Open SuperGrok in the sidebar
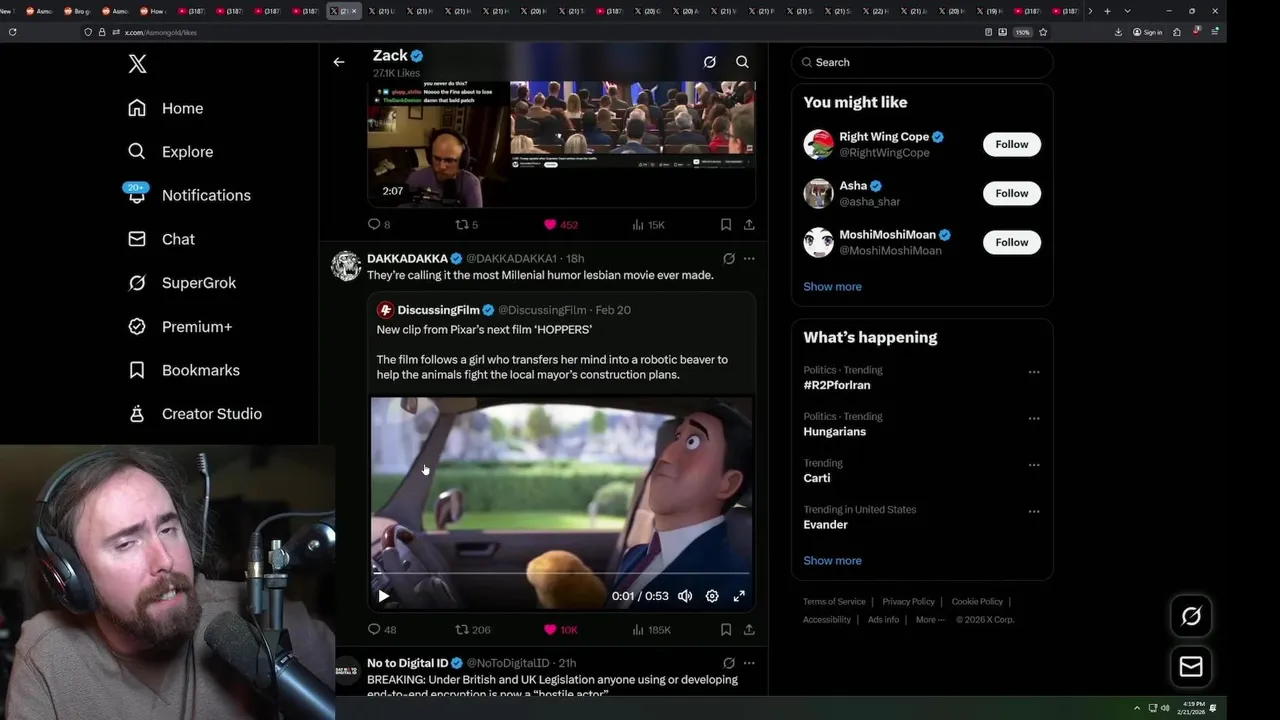Viewport: 1280px width, 720px height. [182, 283]
